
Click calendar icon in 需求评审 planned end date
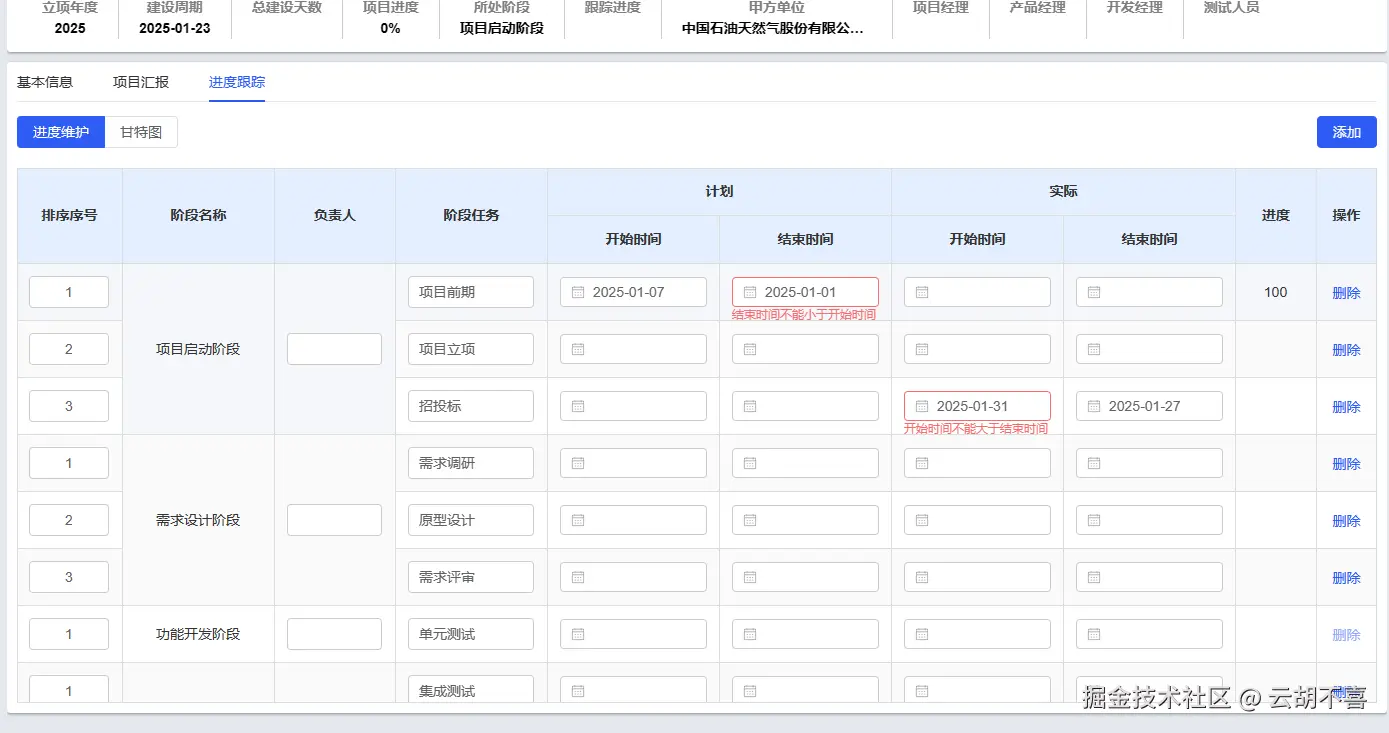pos(750,577)
